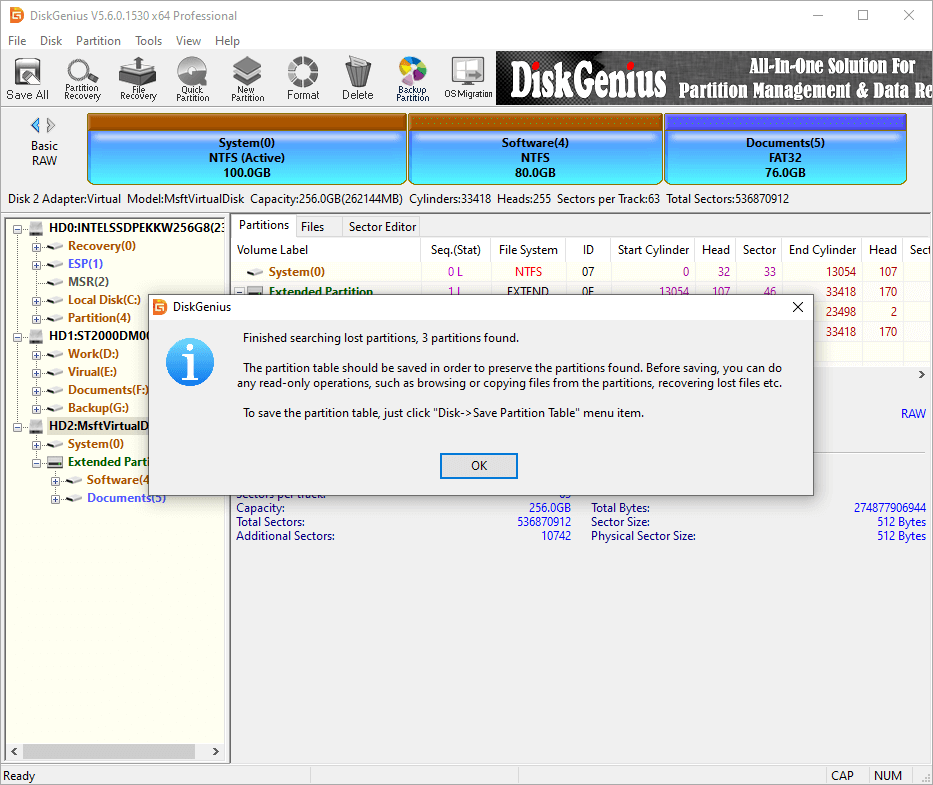
Task: Expand the Virual(E:) tree node
Action: (36, 373)
